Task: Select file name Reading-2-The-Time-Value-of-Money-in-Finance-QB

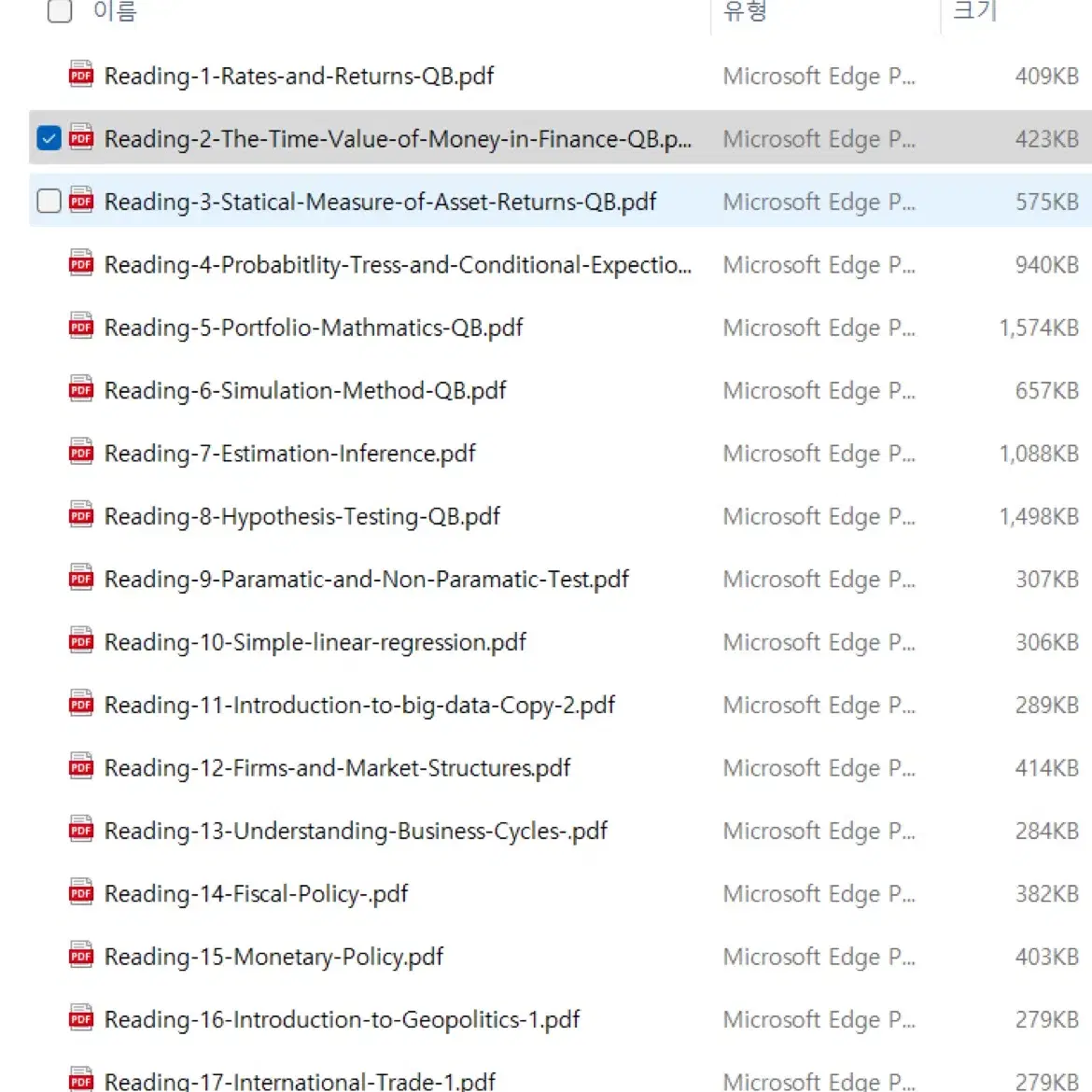Action: (398, 139)
